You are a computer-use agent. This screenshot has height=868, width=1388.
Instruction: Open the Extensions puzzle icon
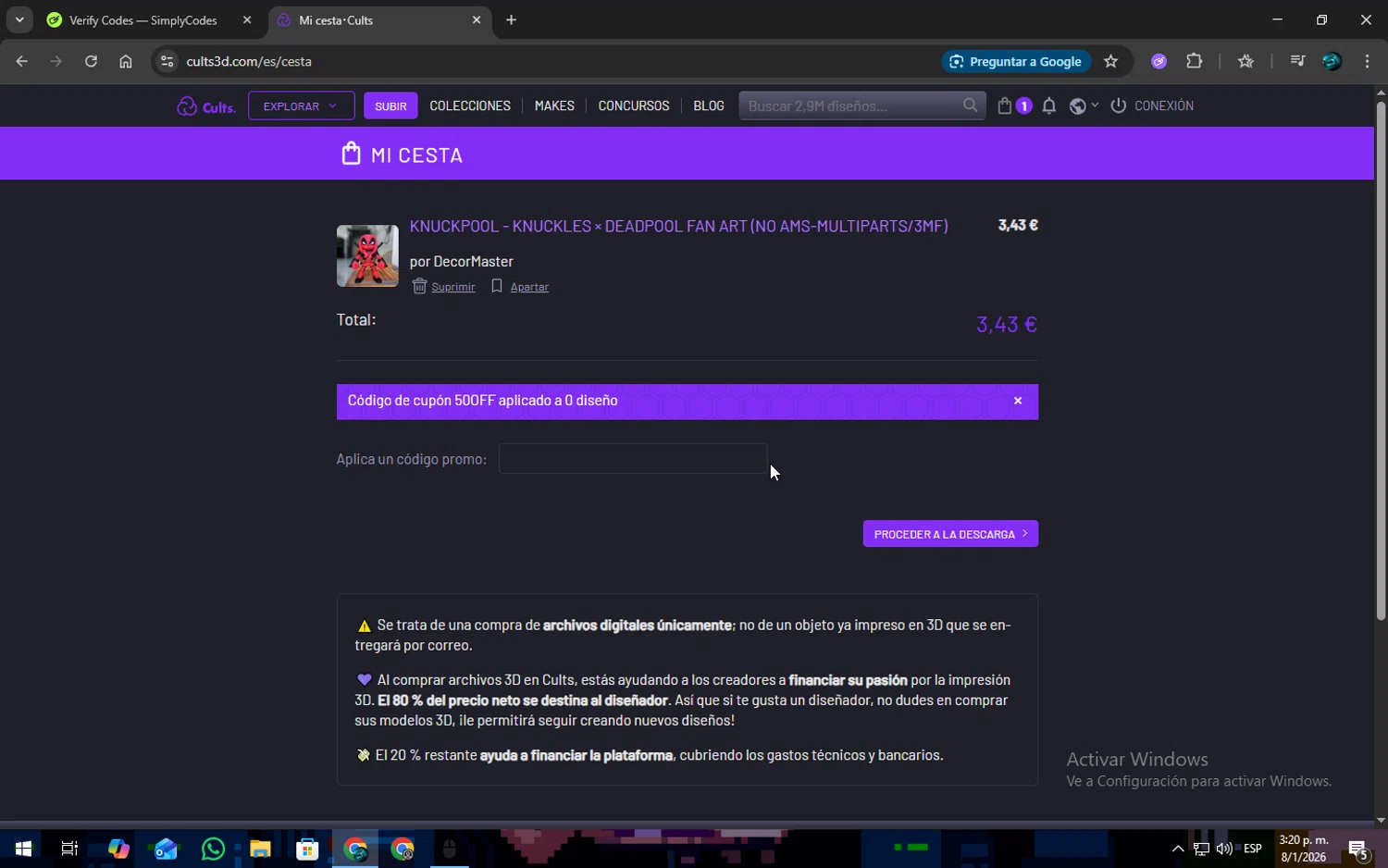point(1195,61)
